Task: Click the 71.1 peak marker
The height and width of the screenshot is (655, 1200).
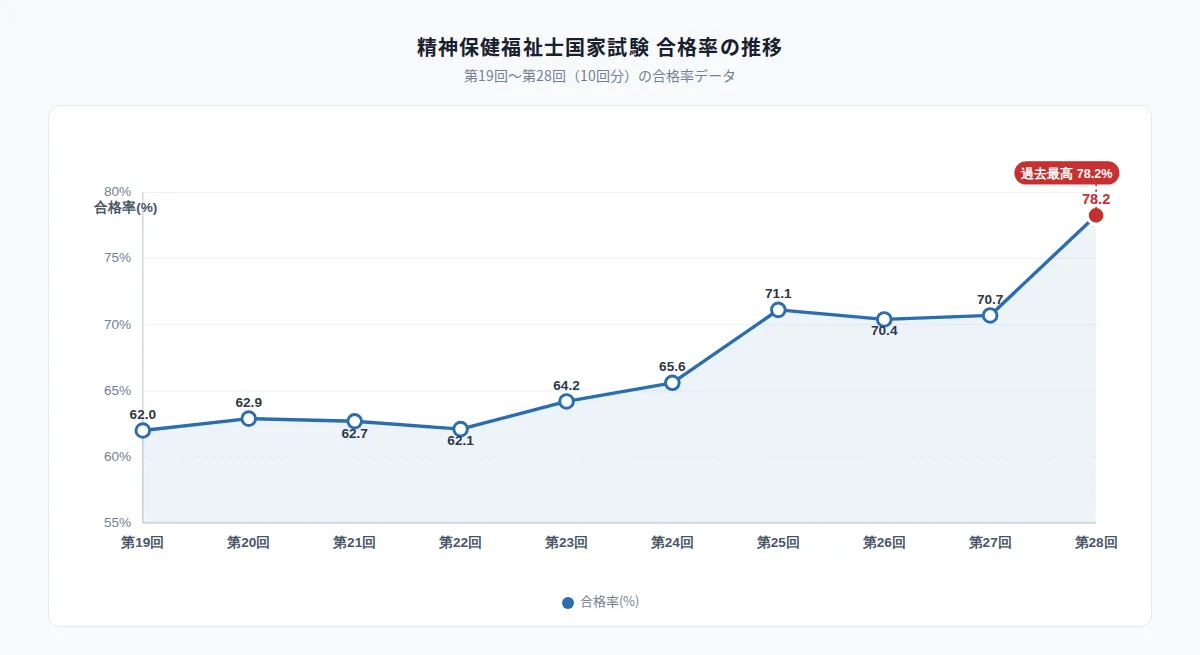Action: [x=778, y=310]
